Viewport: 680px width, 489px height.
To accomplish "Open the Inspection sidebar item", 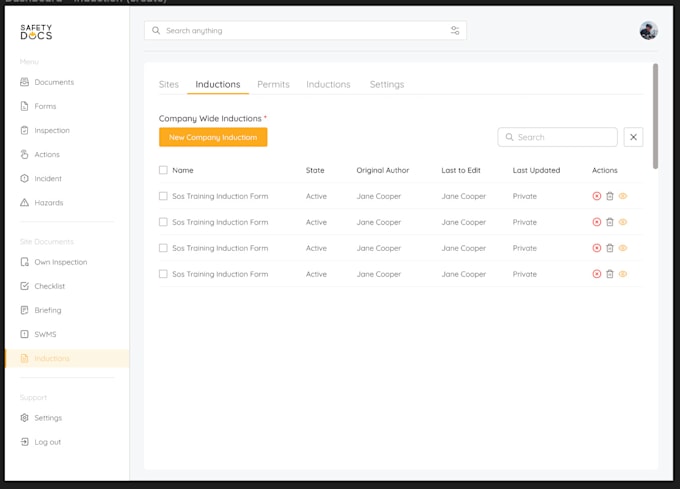I will (x=45, y=130).
